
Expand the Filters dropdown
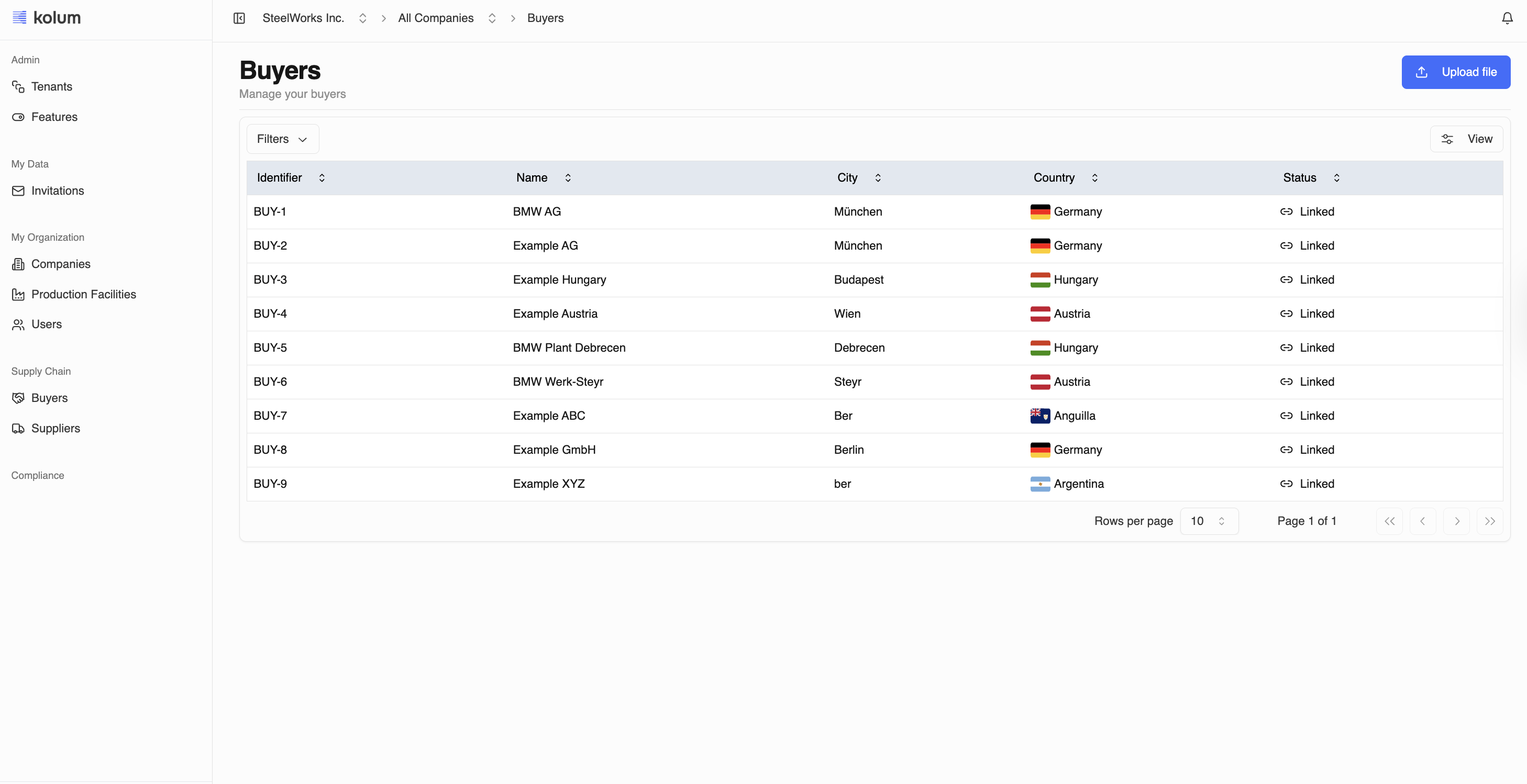pos(282,139)
